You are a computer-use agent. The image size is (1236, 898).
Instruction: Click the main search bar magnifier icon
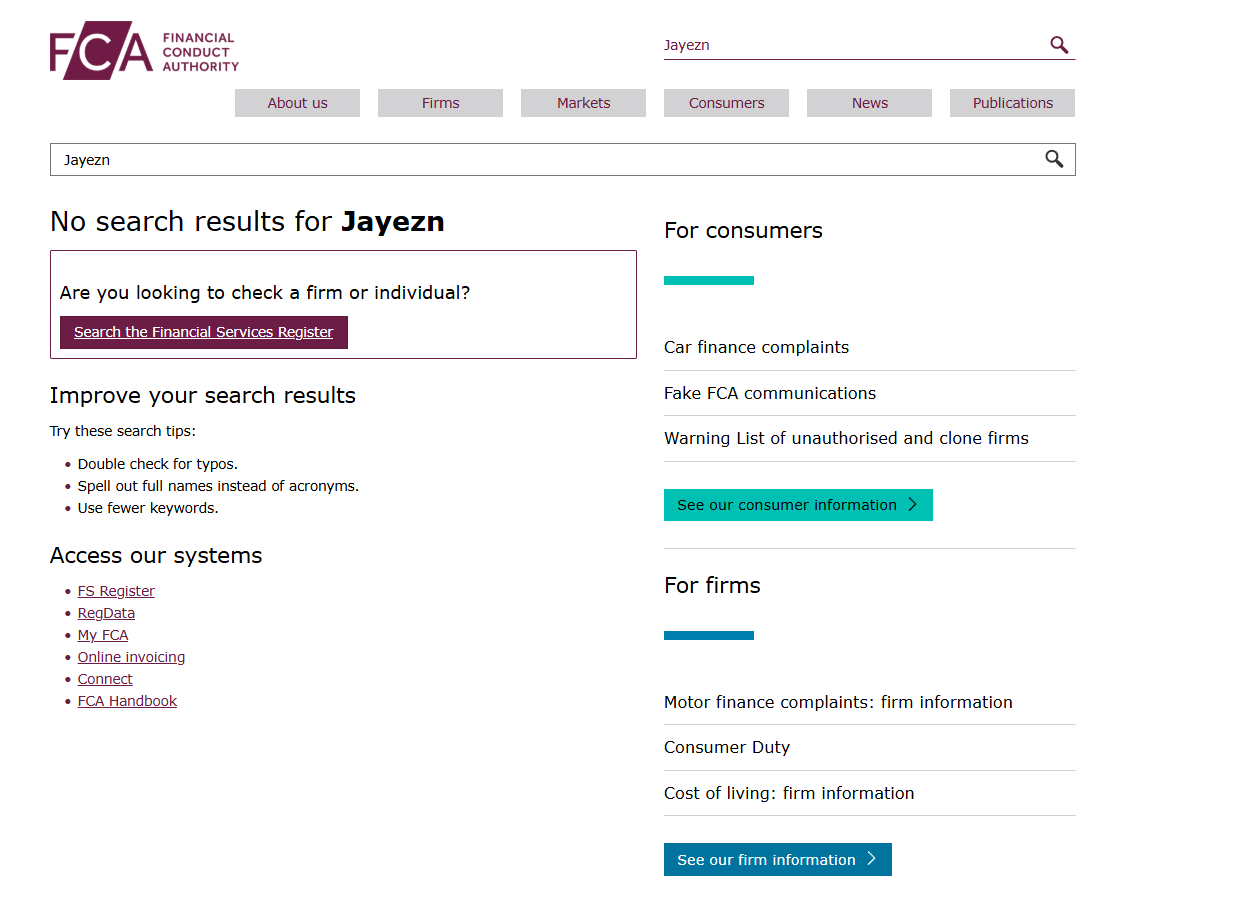point(1054,159)
